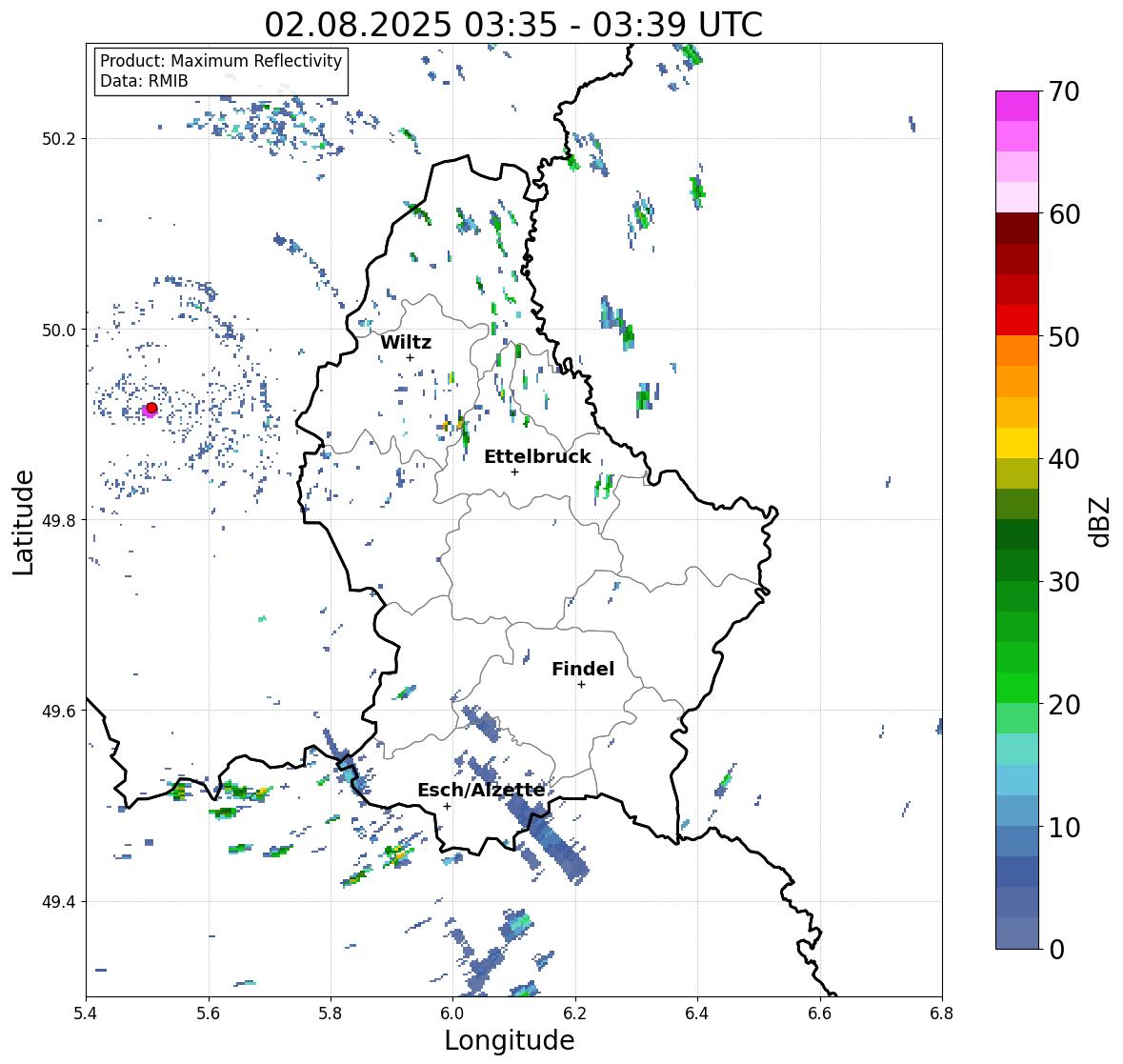This screenshot has width=1123, height=1064.
Task: Click the latitude tick label 49.4
Action: (x=59, y=902)
